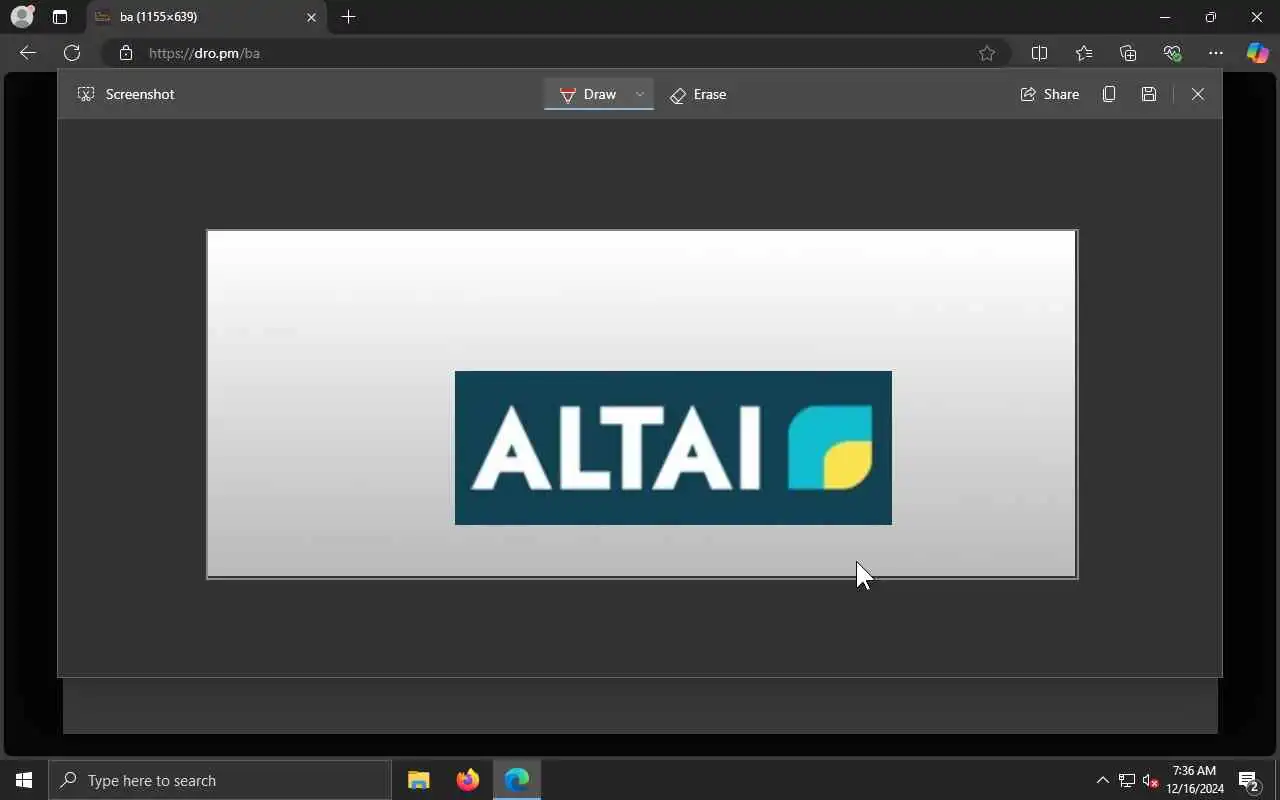The image size is (1280, 800).
Task: Close the ba (1155×639) tab
Action: coord(311,17)
